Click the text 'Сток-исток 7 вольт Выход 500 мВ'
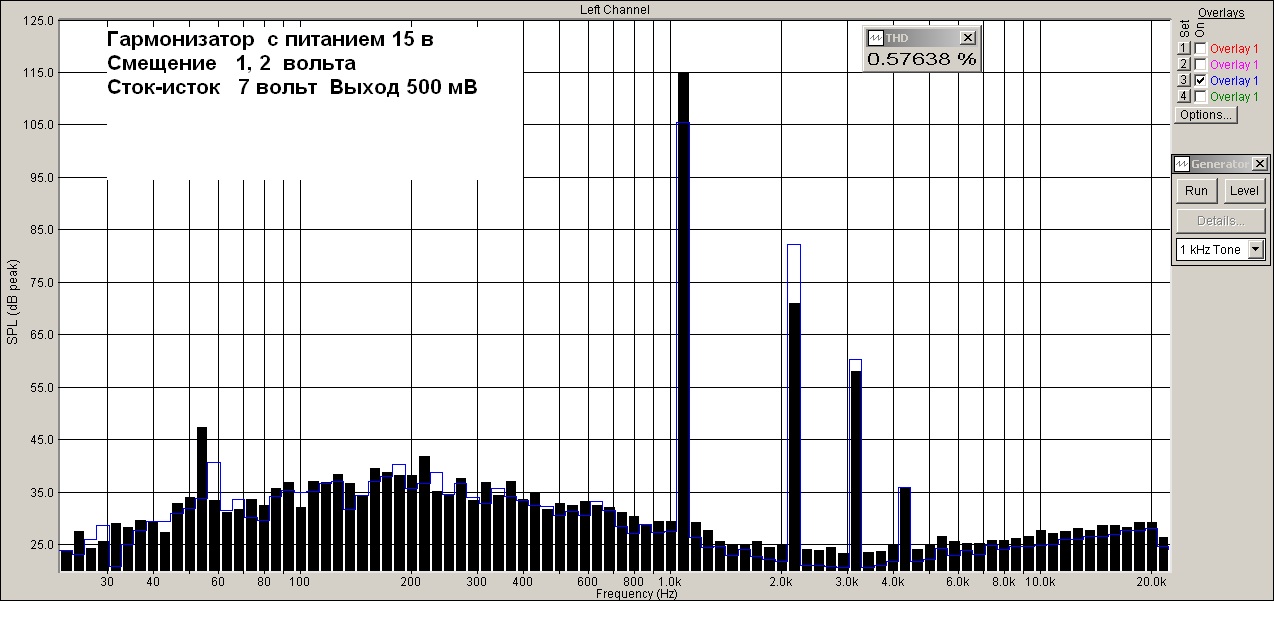The image size is (1274, 637). pos(292,88)
